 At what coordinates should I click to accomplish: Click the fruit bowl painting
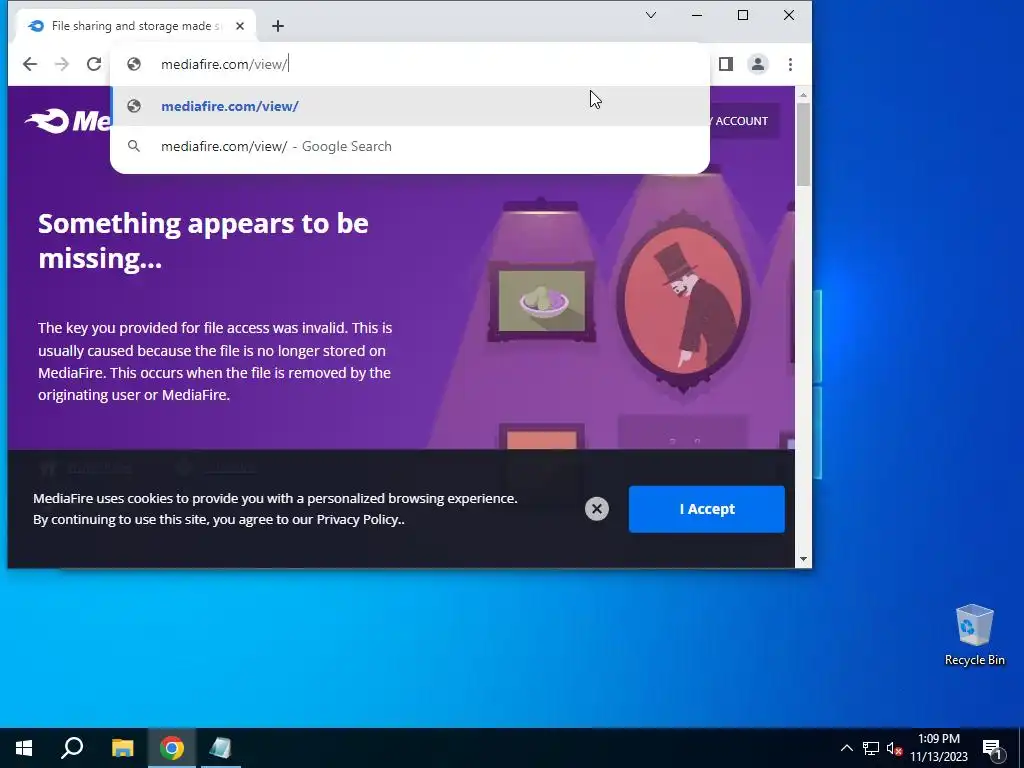pos(542,301)
